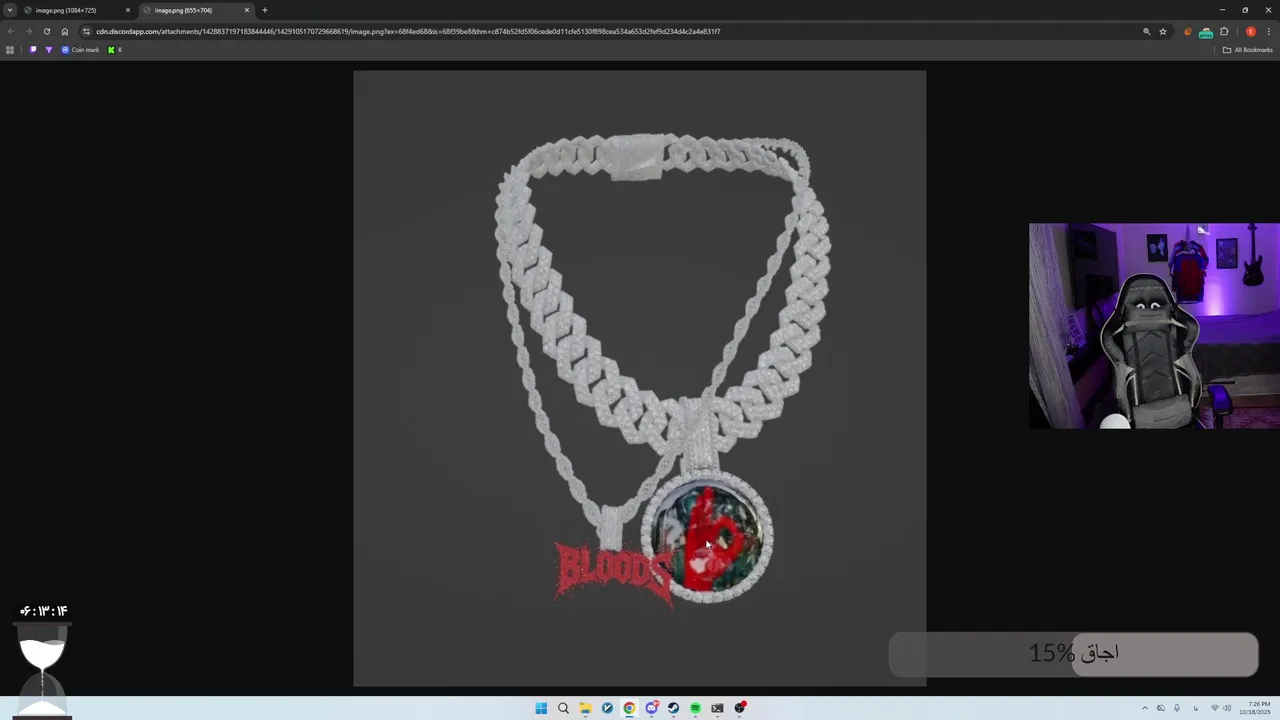Image resolution: width=1280 pixels, height=720 pixels.
Task: Open Discord from the taskbar
Action: 651,708
